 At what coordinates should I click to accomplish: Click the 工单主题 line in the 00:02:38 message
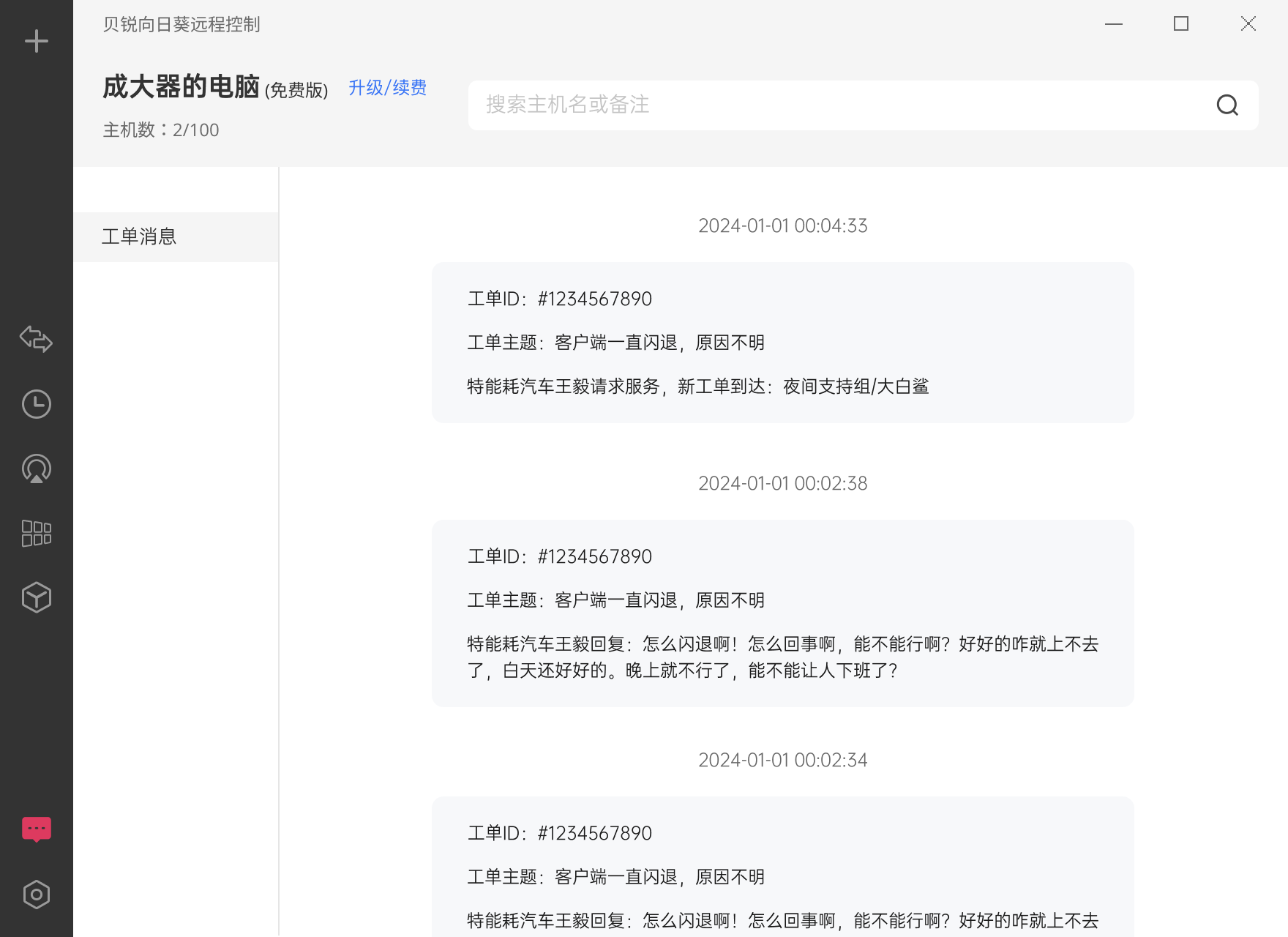pyautogui.click(x=616, y=600)
